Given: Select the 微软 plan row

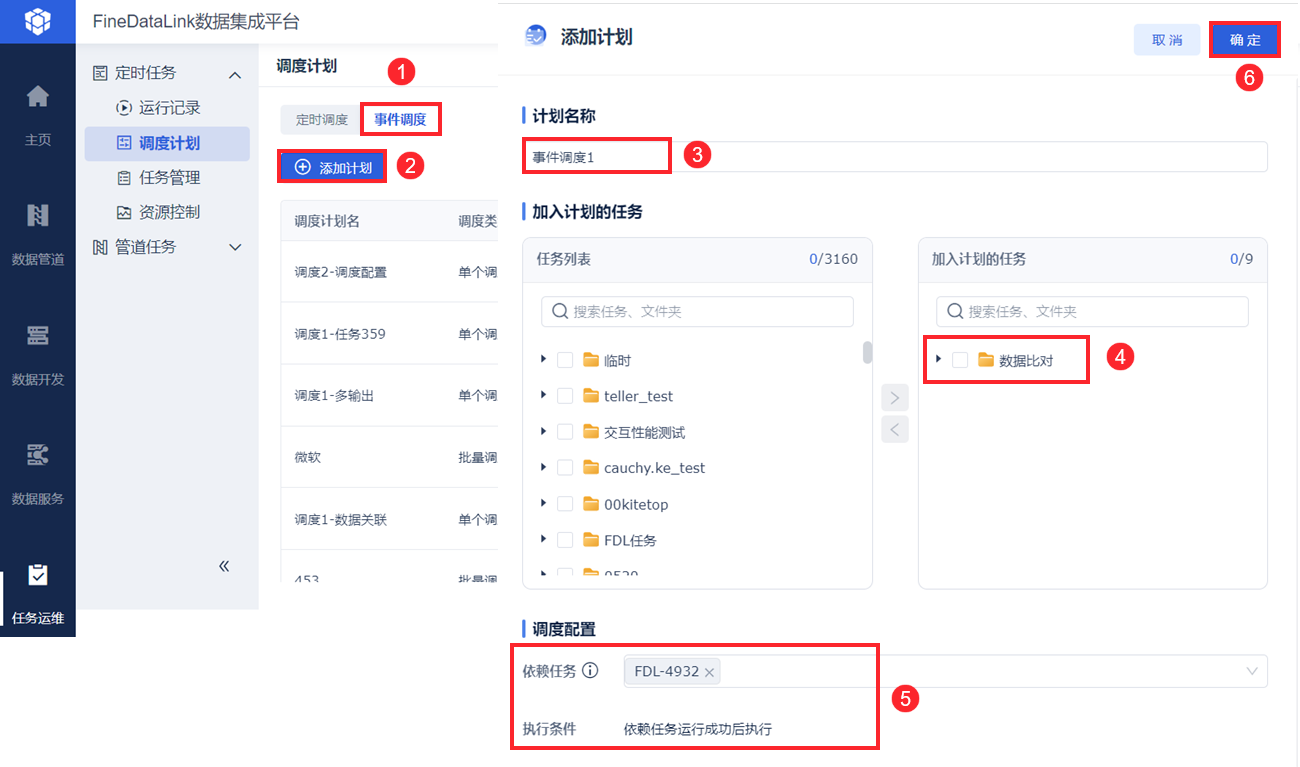Looking at the screenshot, I should click(x=389, y=458).
